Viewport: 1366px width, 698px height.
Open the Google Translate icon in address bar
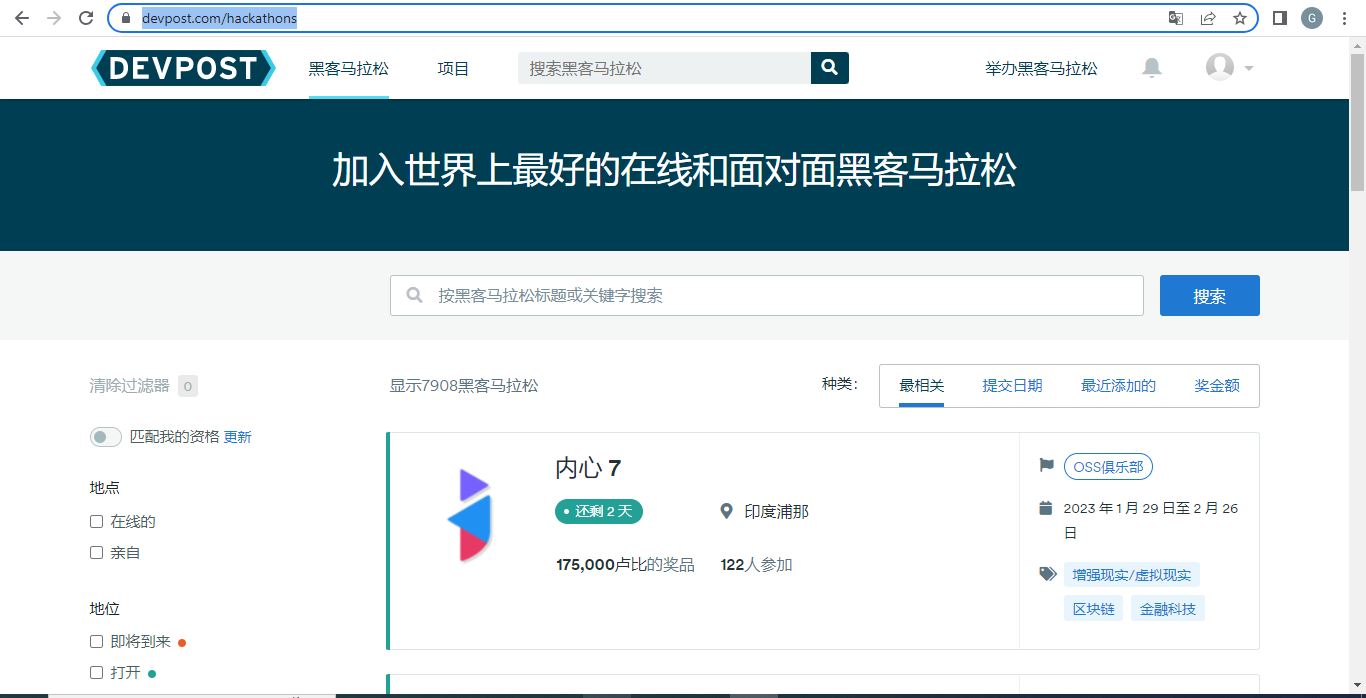1176,18
